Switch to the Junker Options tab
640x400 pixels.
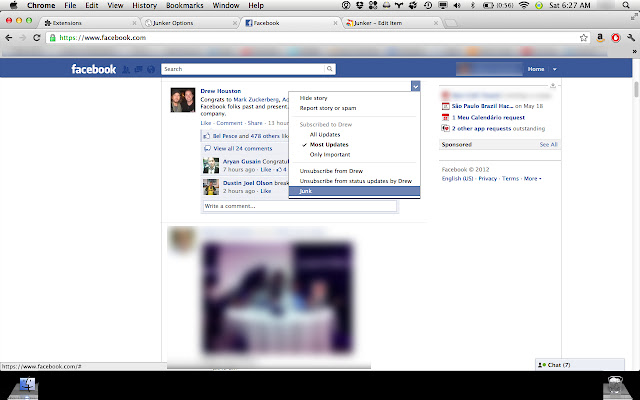point(190,23)
